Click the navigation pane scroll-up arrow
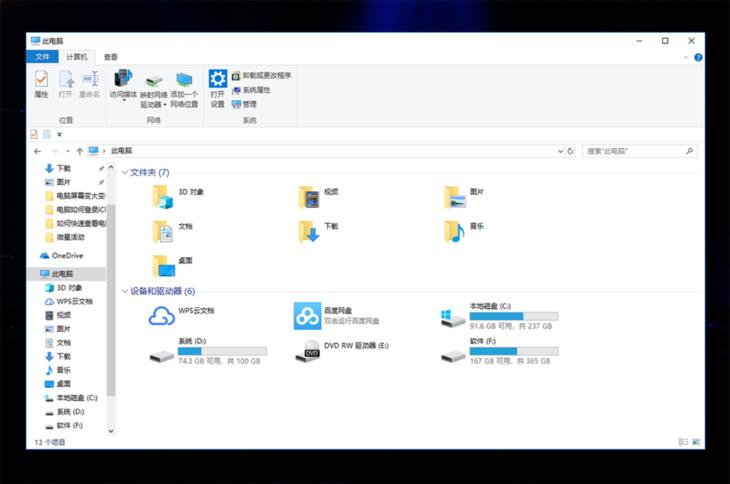This screenshot has height=484, width=730. (x=111, y=167)
